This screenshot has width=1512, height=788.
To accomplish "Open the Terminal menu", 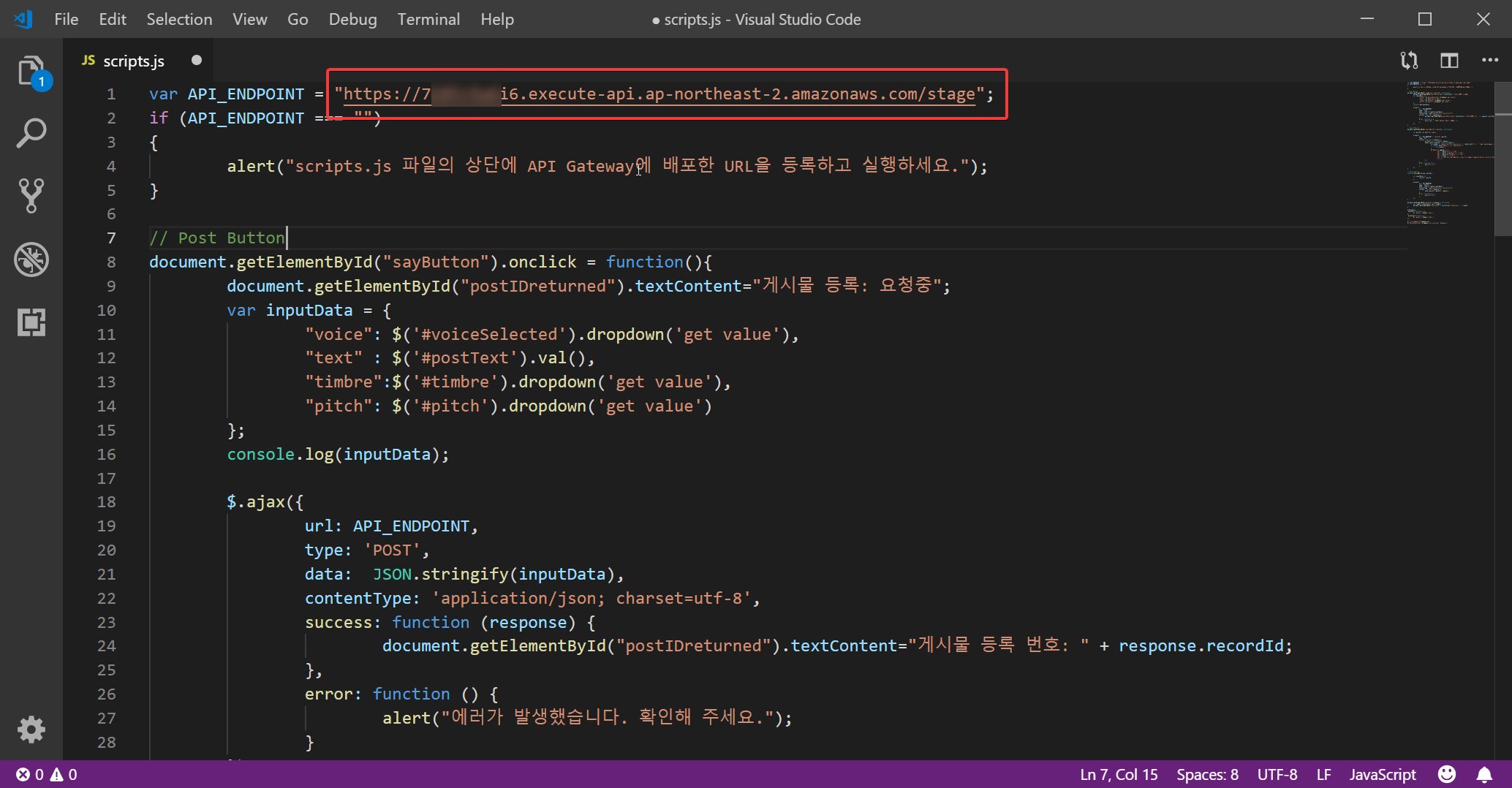I will point(428,19).
